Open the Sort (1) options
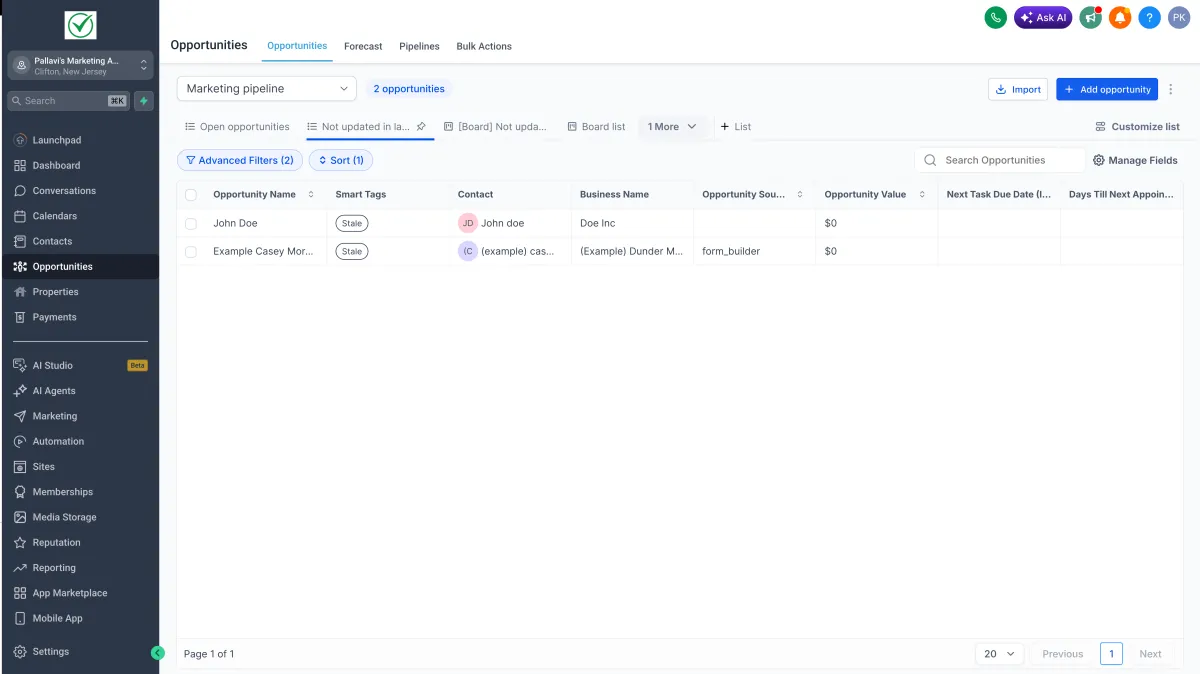1200x674 pixels. tap(341, 160)
